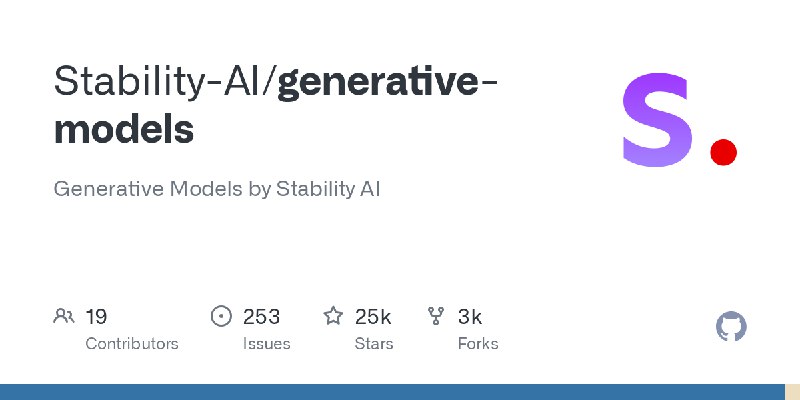Open the bold generative- repository name
The height and width of the screenshot is (400, 800).
click(x=387, y=82)
